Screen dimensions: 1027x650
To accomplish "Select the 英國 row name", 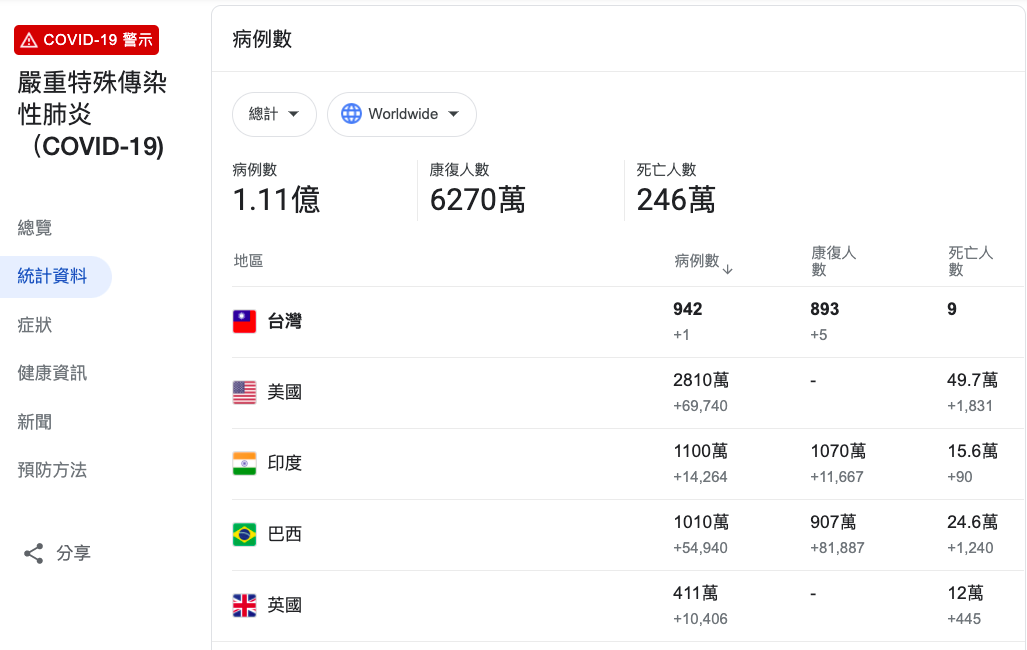I will [x=285, y=605].
